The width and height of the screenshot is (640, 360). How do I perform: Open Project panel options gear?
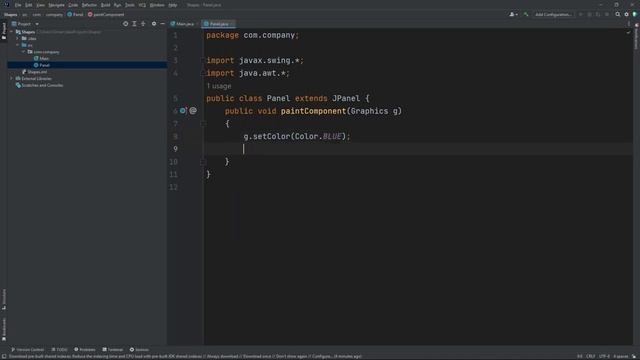[154, 24]
